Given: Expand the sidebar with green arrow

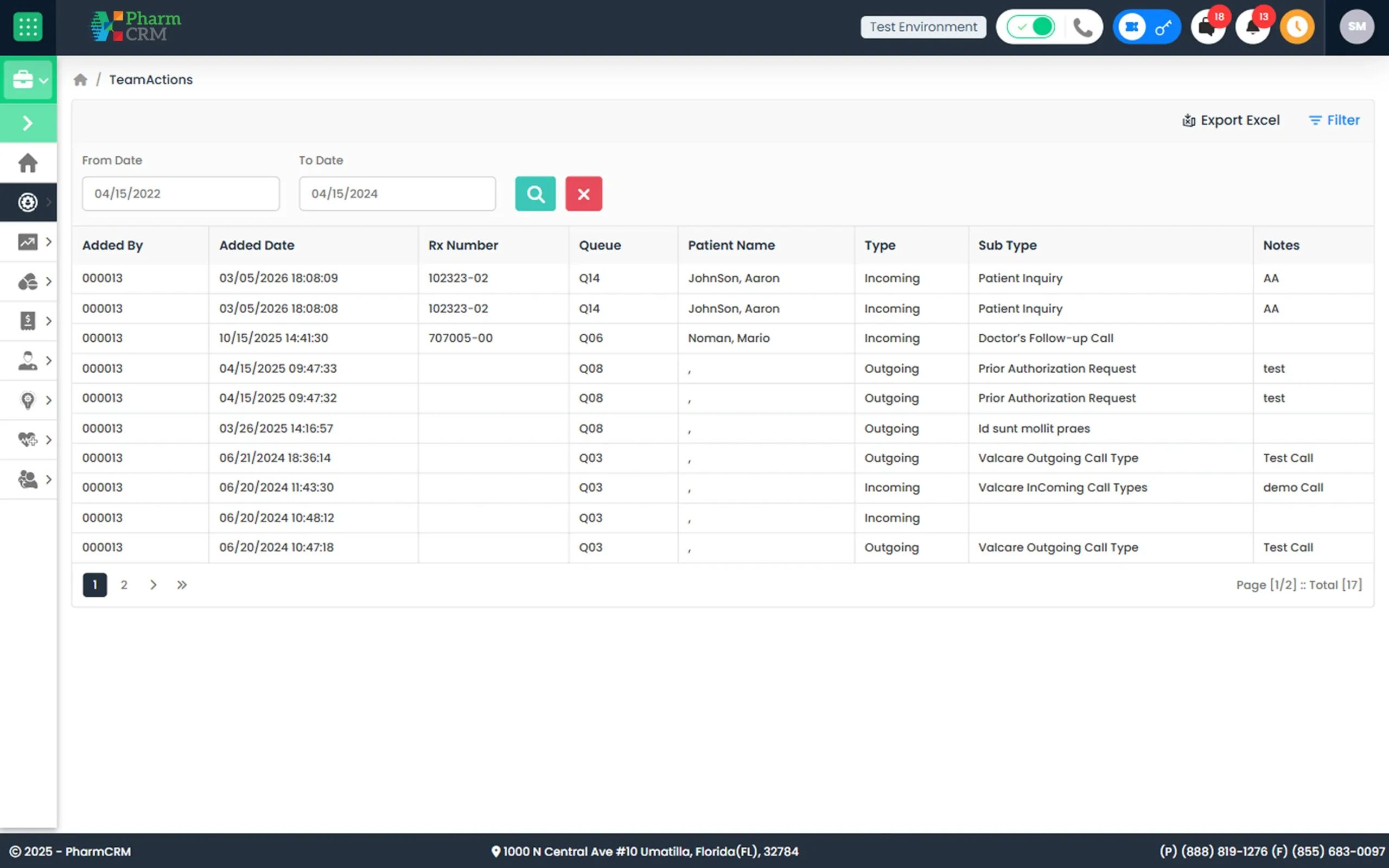Looking at the screenshot, I should [28, 123].
